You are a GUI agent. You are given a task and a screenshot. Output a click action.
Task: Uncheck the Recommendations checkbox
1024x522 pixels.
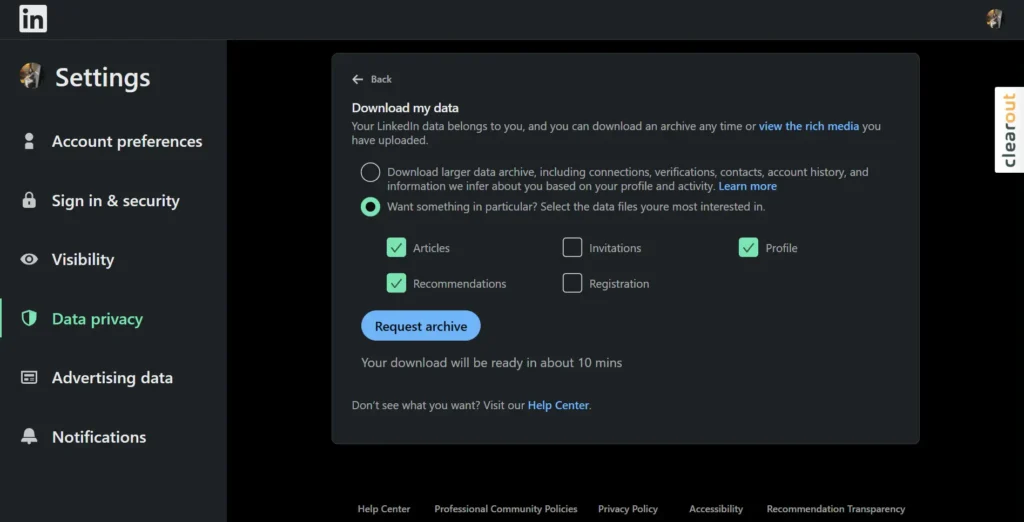[x=396, y=283]
